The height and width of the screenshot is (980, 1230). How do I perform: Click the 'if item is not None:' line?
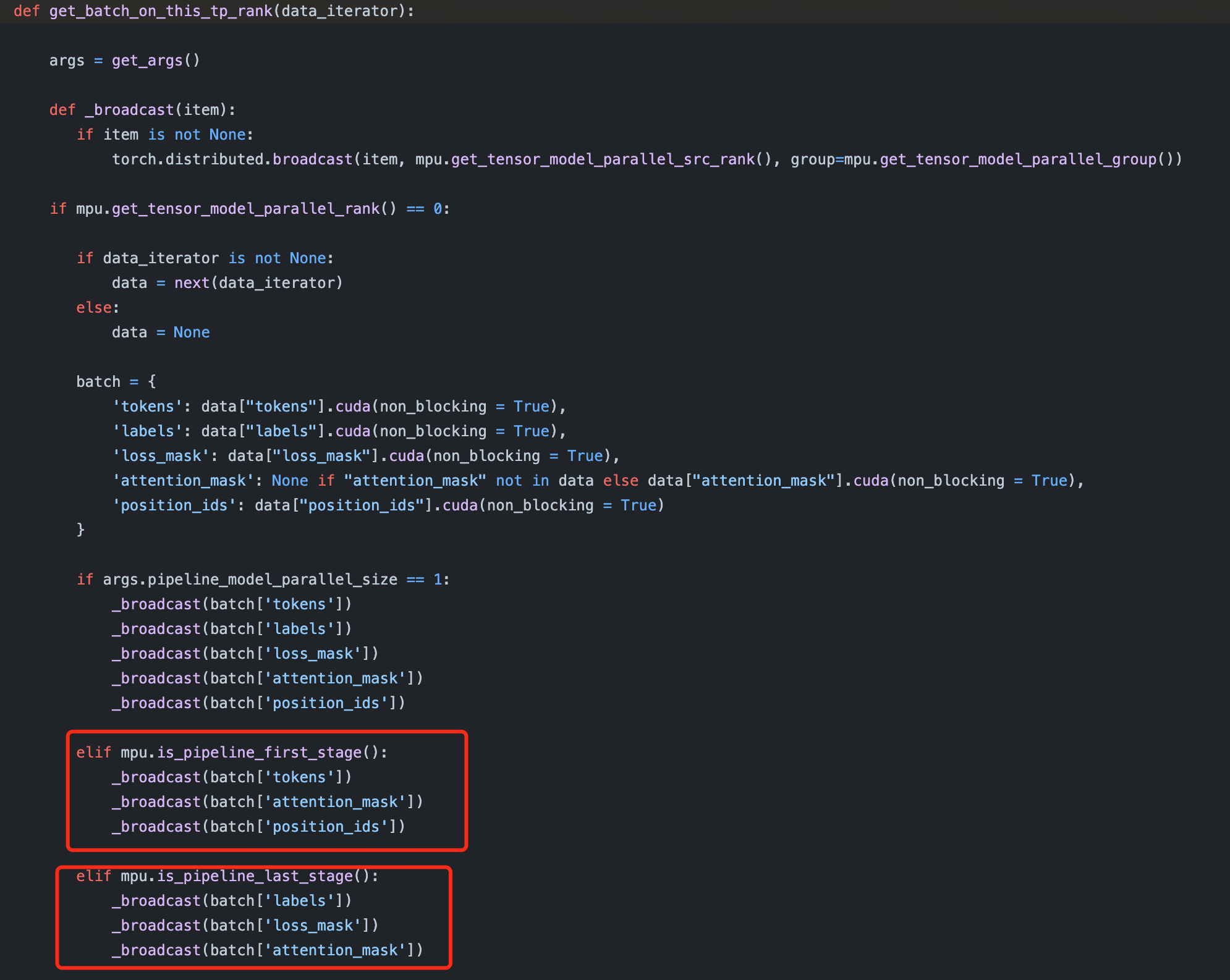pyautogui.click(x=165, y=135)
